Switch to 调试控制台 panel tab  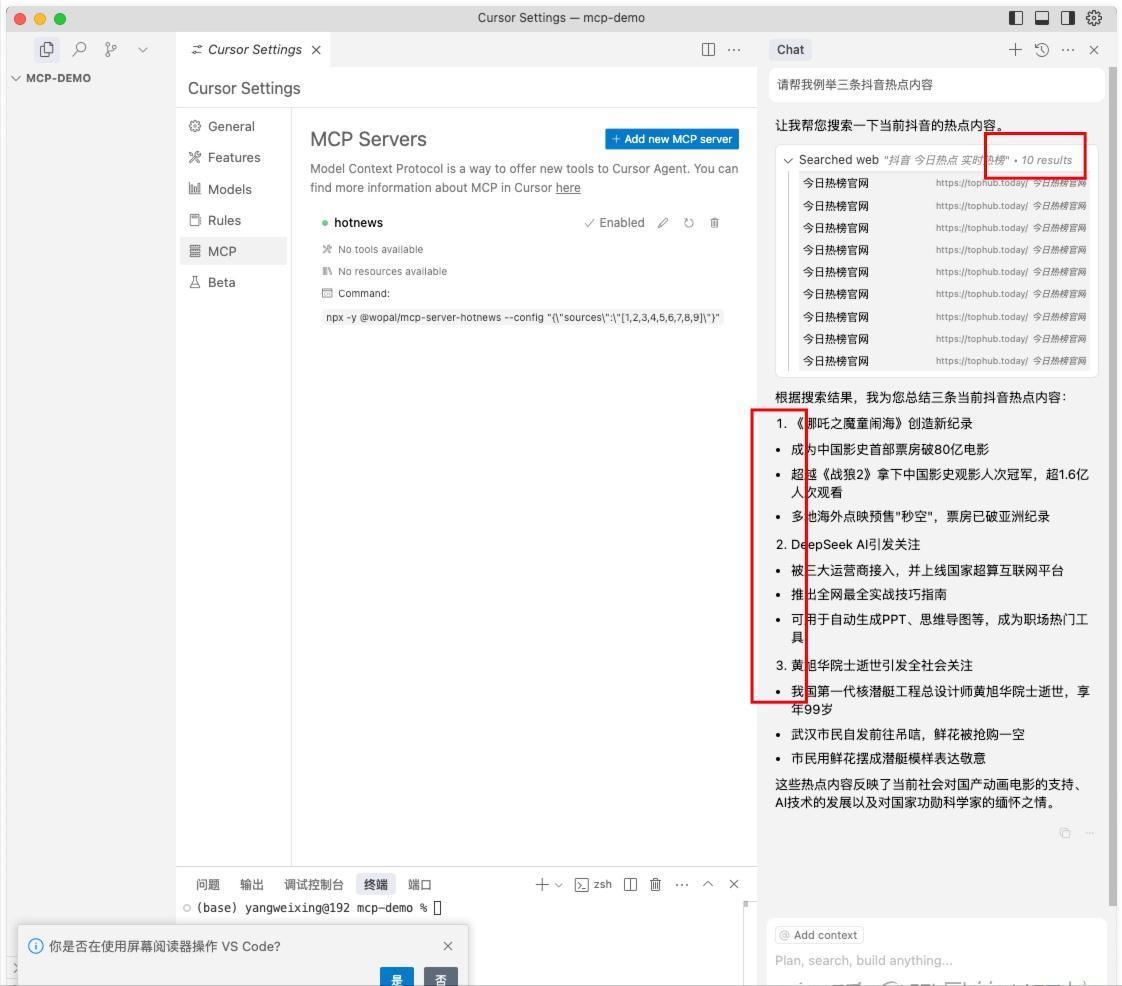(313, 884)
